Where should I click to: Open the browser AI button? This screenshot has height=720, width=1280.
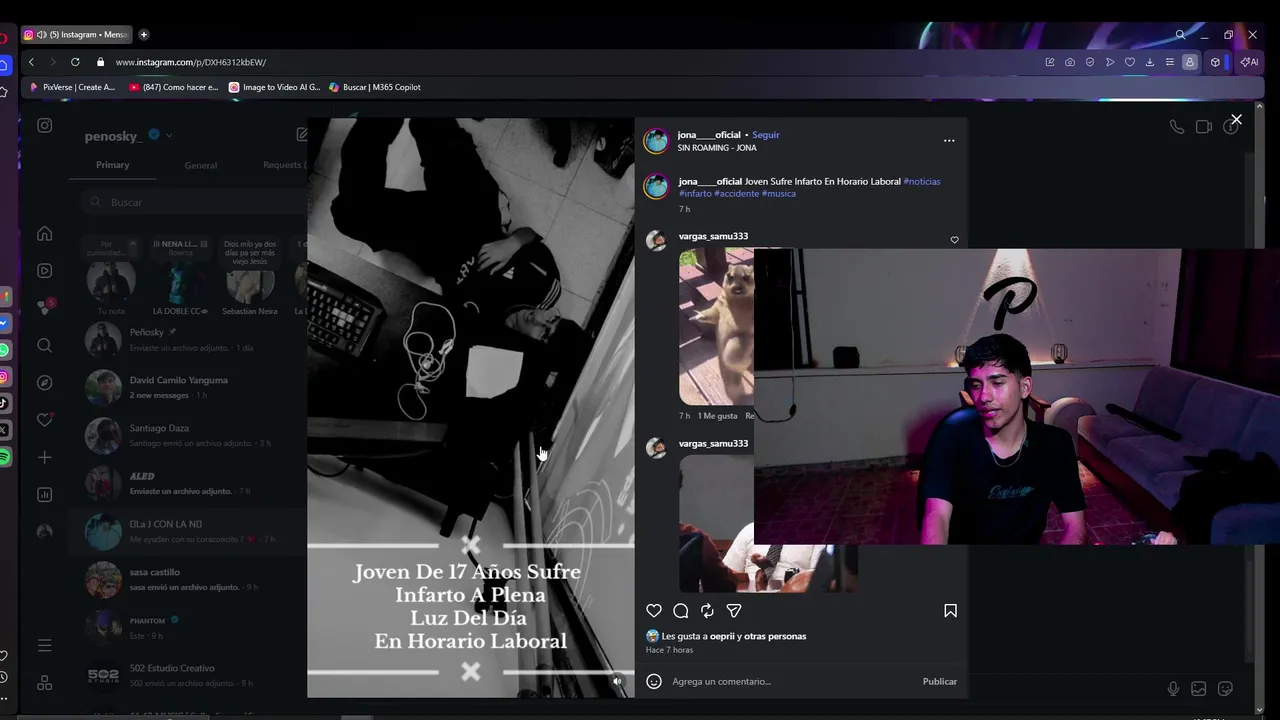pyautogui.click(x=1249, y=62)
